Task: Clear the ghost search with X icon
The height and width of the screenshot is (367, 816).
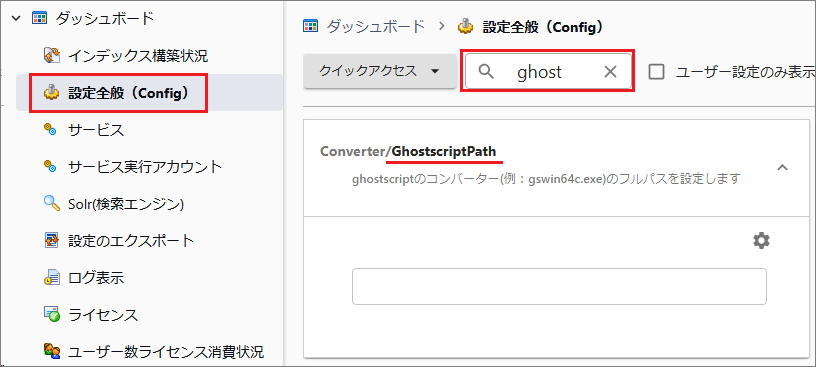Action: [610, 72]
